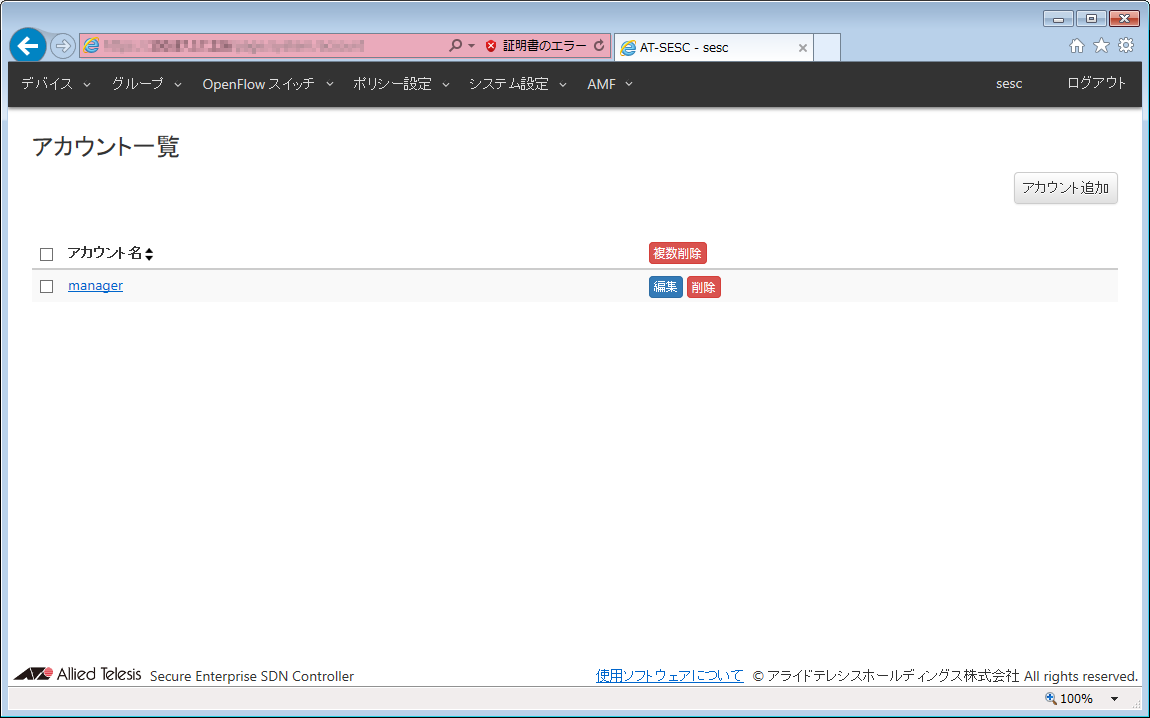Click the zoom magnifier icon in status bar
Image resolution: width=1150 pixels, height=718 pixels.
1050,698
